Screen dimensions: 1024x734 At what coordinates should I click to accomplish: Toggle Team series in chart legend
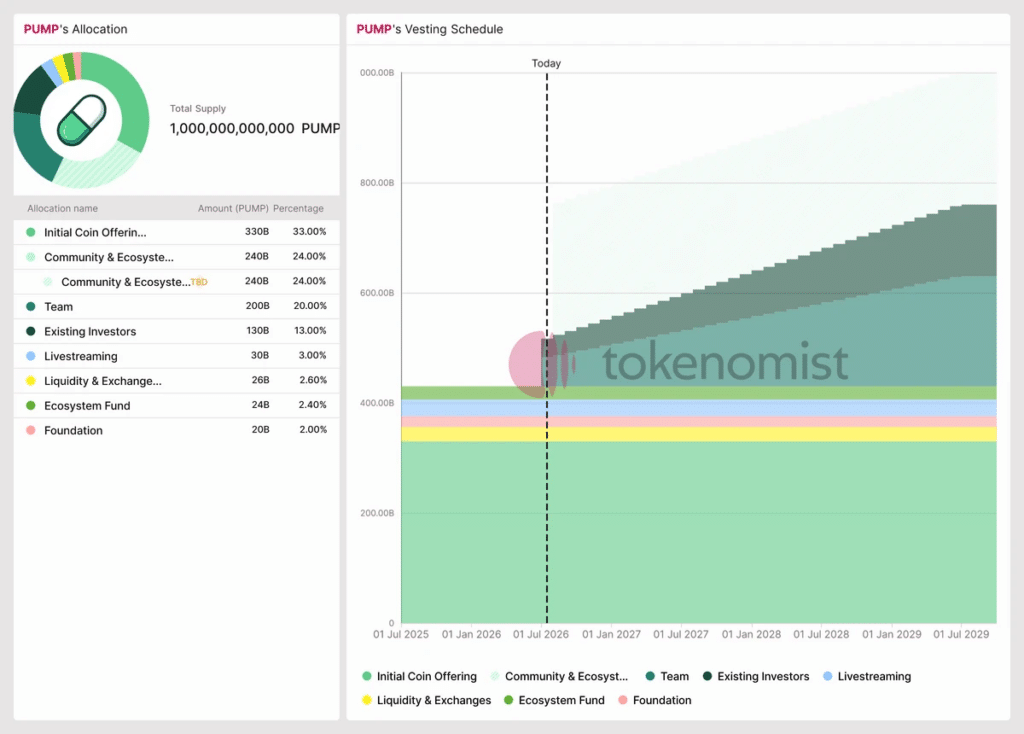pyautogui.click(x=667, y=677)
